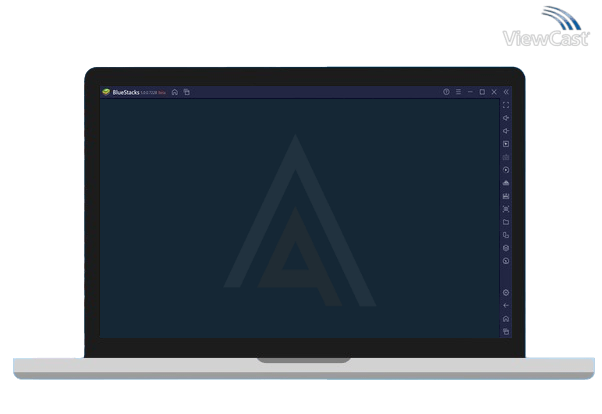Screen dimensions: 602x414
Task: Take a screenshot with the capture frame icon
Action: coord(506,209)
